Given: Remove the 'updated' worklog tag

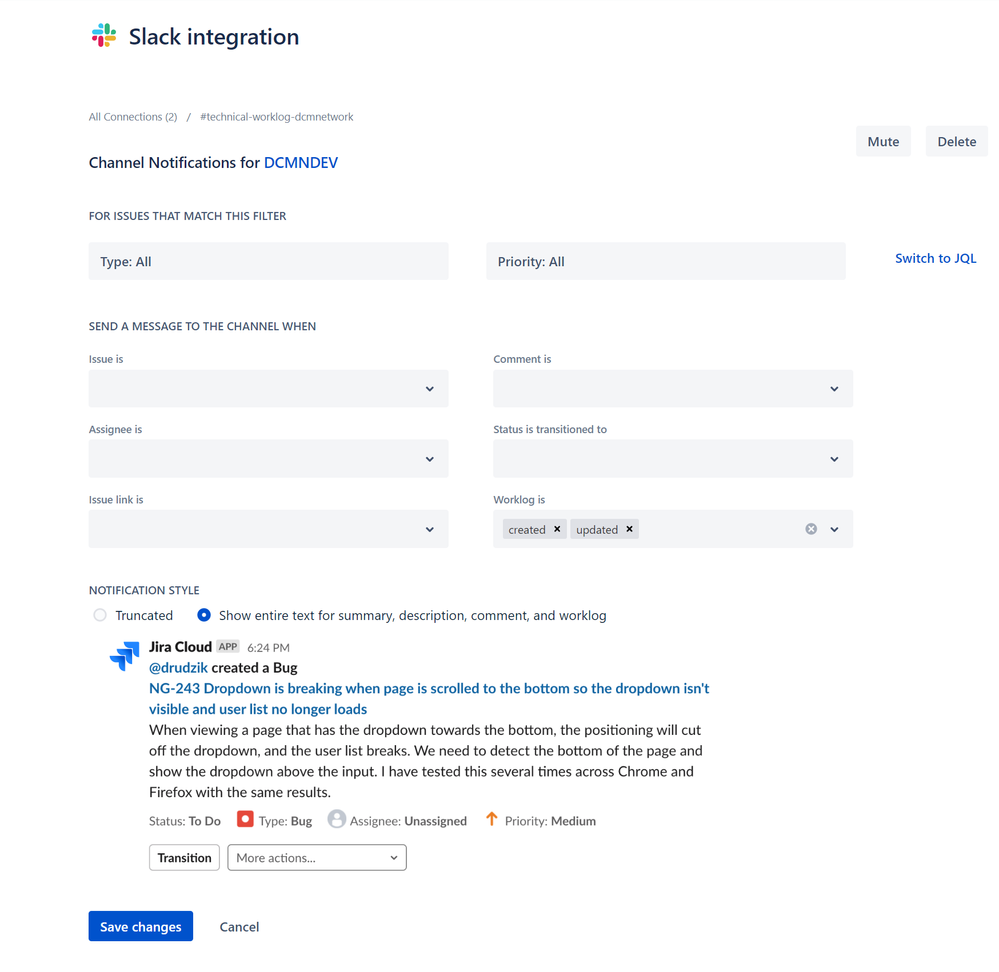Looking at the screenshot, I should point(629,529).
